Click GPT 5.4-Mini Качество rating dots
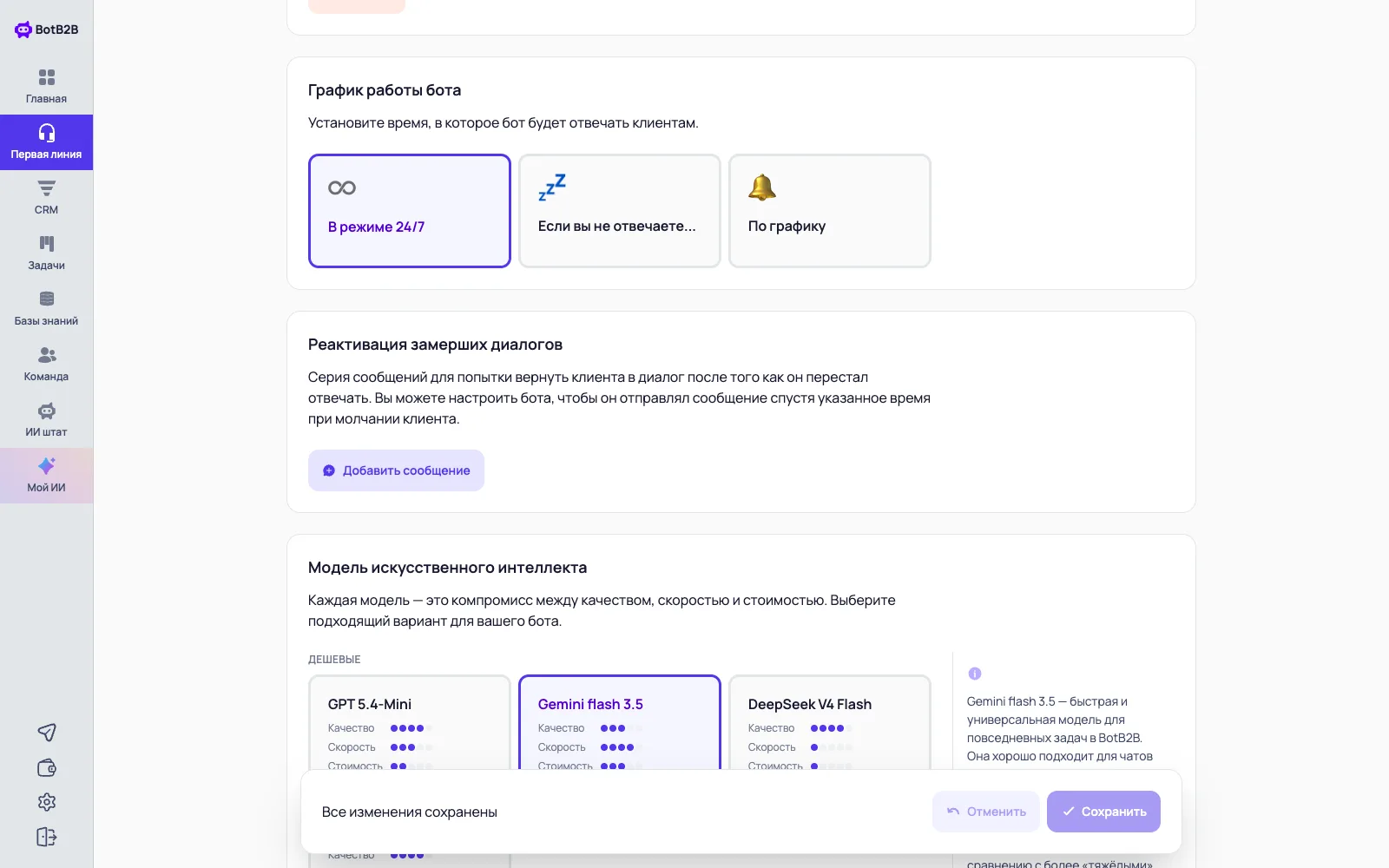Image resolution: width=1389 pixels, height=868 pixels. click(411, 728)
